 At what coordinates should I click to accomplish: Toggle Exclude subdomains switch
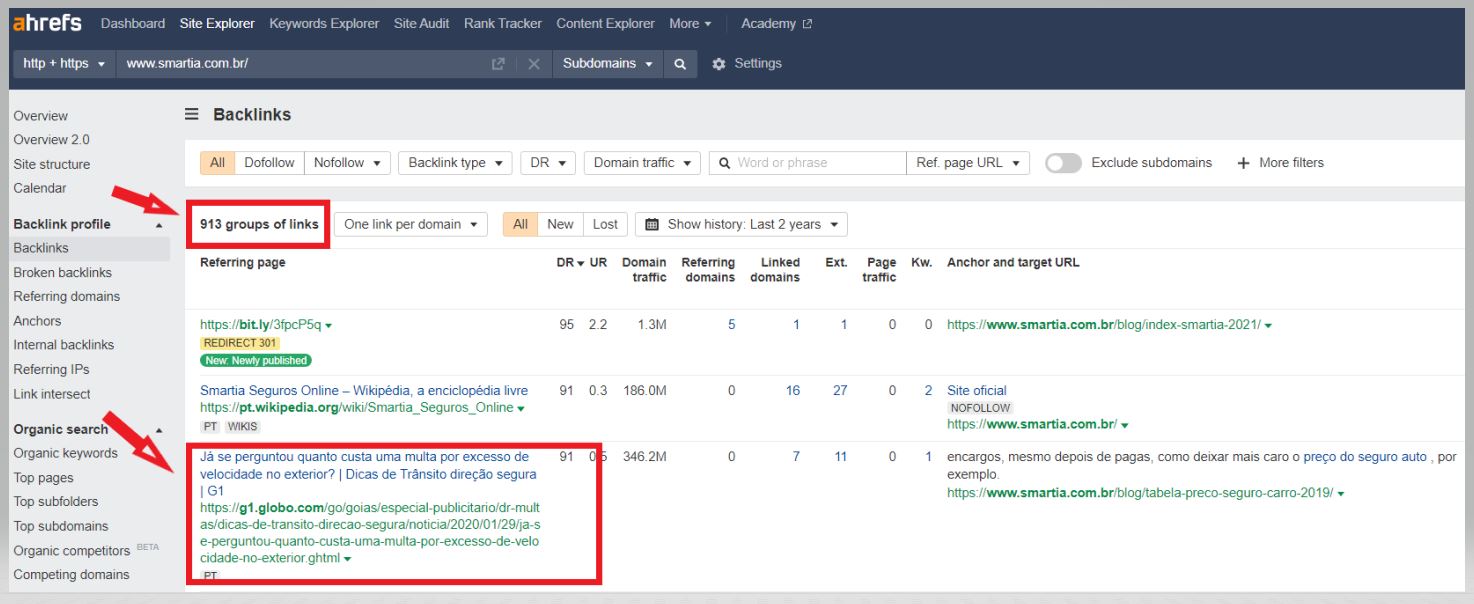click(x=1063, y=162)
